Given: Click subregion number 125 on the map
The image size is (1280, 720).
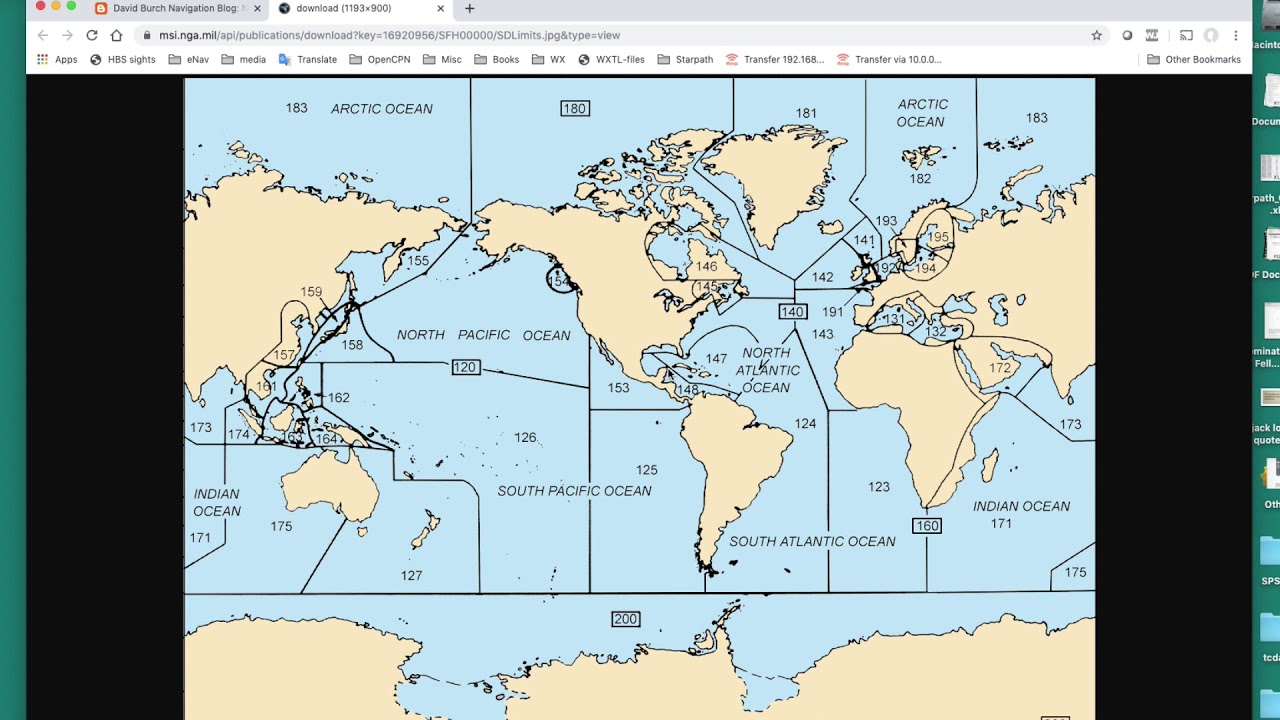Looking at the screenshot, I should click(646, 469).
